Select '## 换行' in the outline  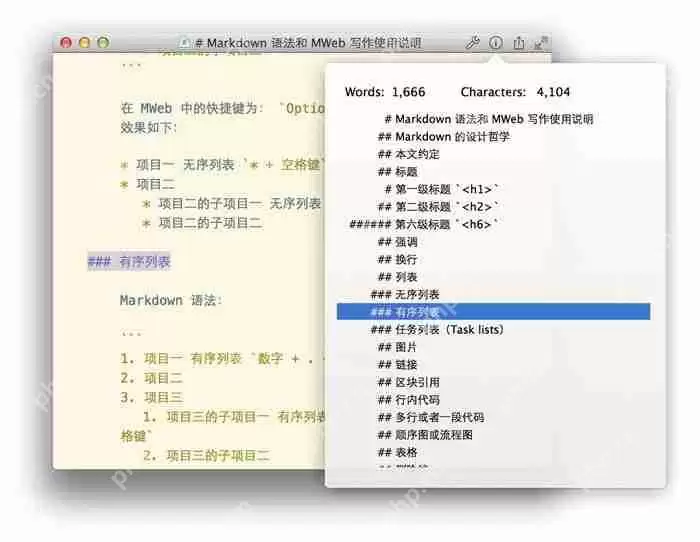pos(398,259)
